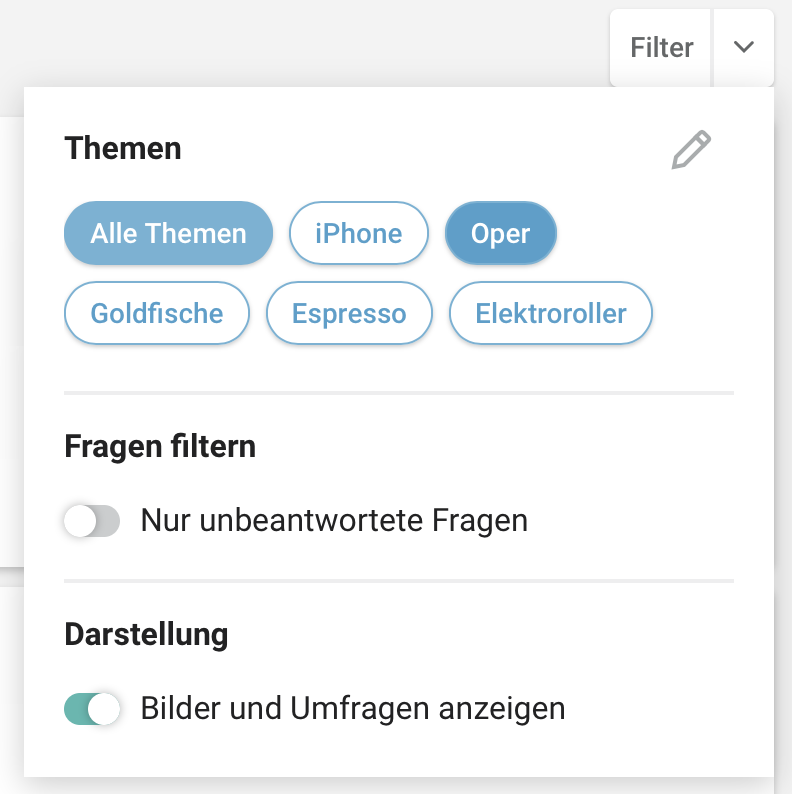Click the Bilder und Umfragen anzeigen label text
The height and width of the screenshot is (794, 792).
pyautogui.click(x=353, y=708)
